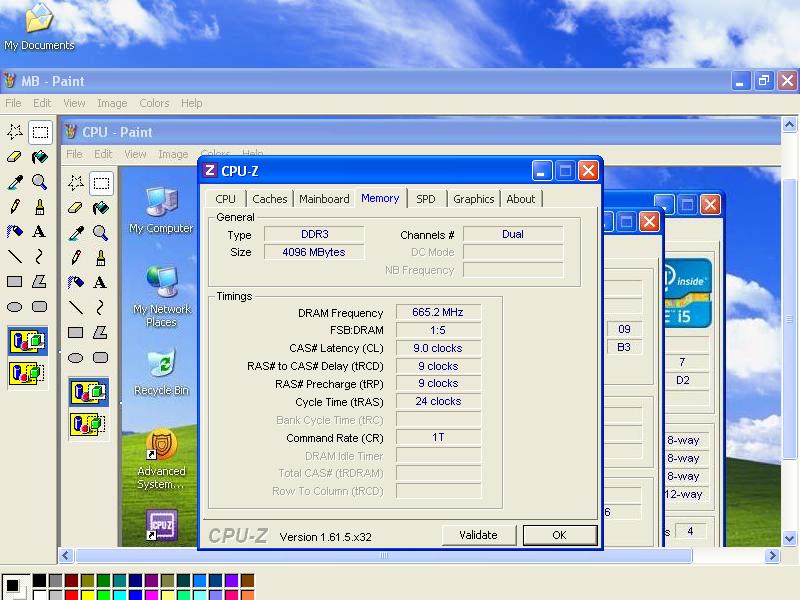800x600 pixels.
Task: Choose the Text tool in MB - Paint toolbox
Action: tap(39, 232)
